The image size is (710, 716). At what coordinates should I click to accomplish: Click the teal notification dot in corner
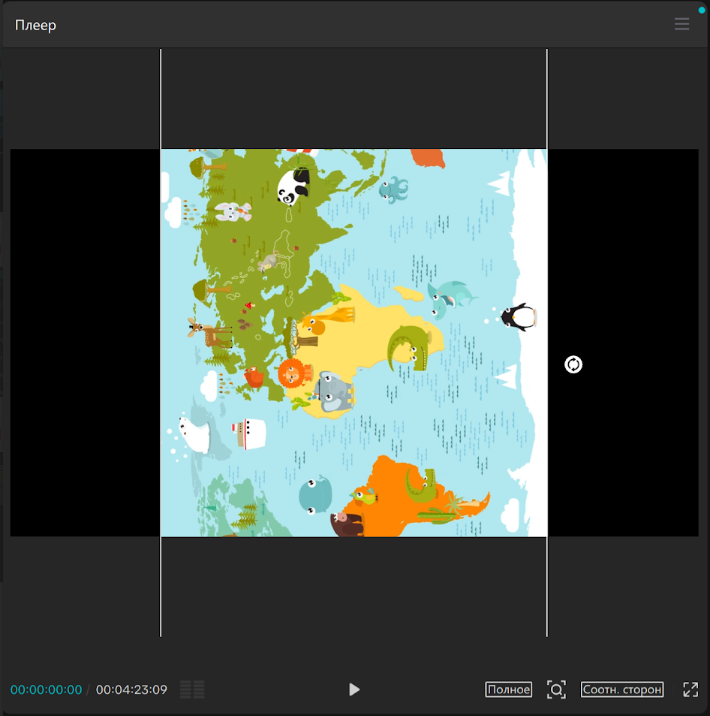coord(701,10)
